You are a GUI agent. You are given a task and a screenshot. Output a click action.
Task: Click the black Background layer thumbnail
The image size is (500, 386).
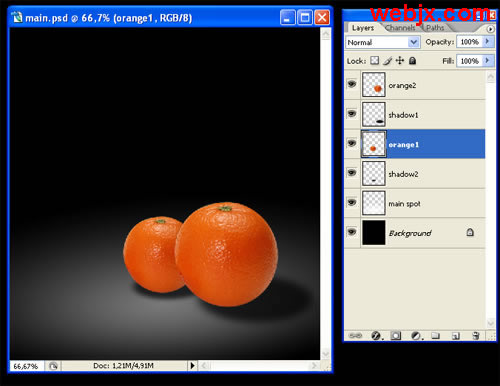pos(374,232)
